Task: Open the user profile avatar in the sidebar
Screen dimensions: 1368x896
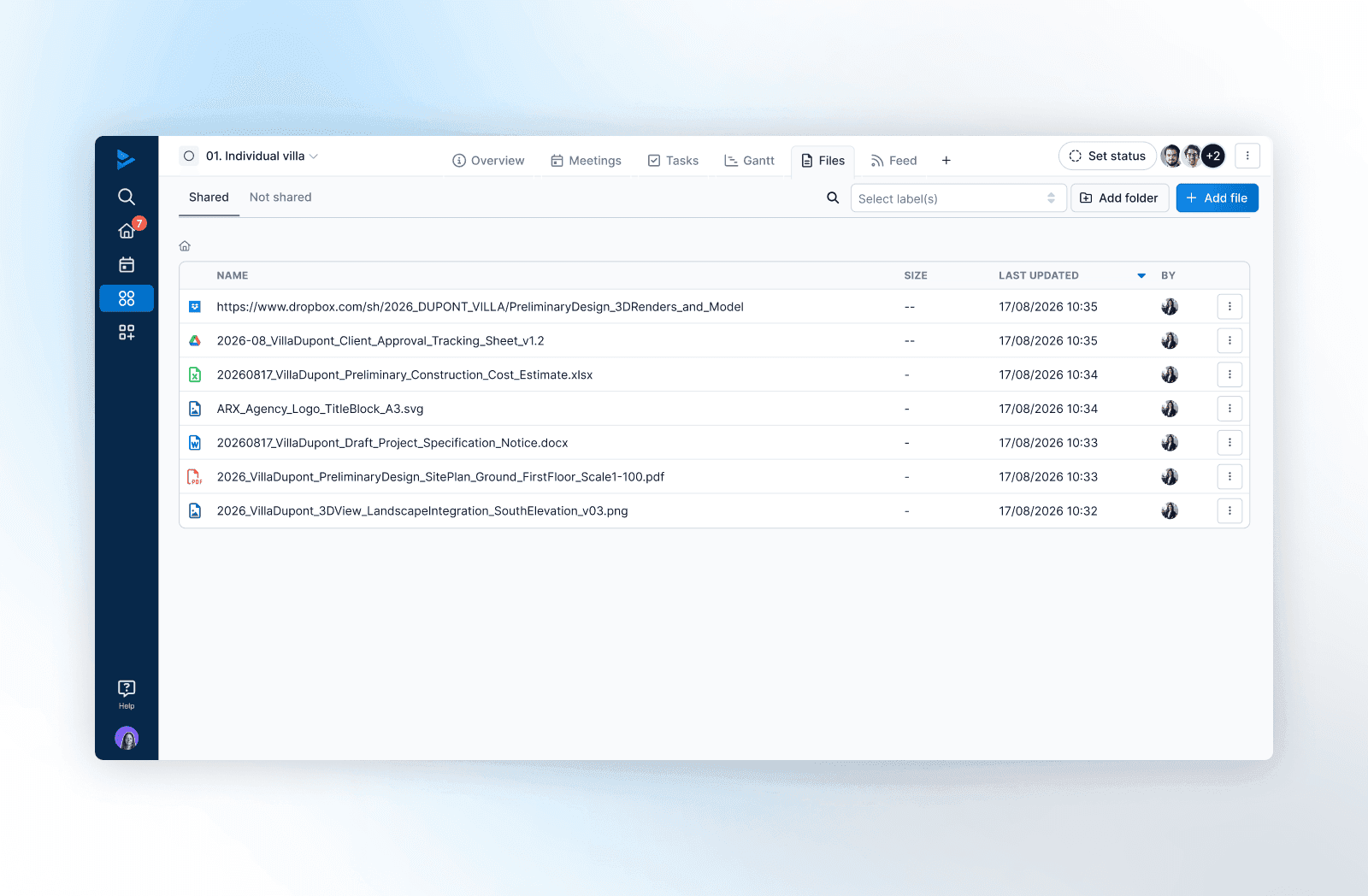Action: click(127, 738)
